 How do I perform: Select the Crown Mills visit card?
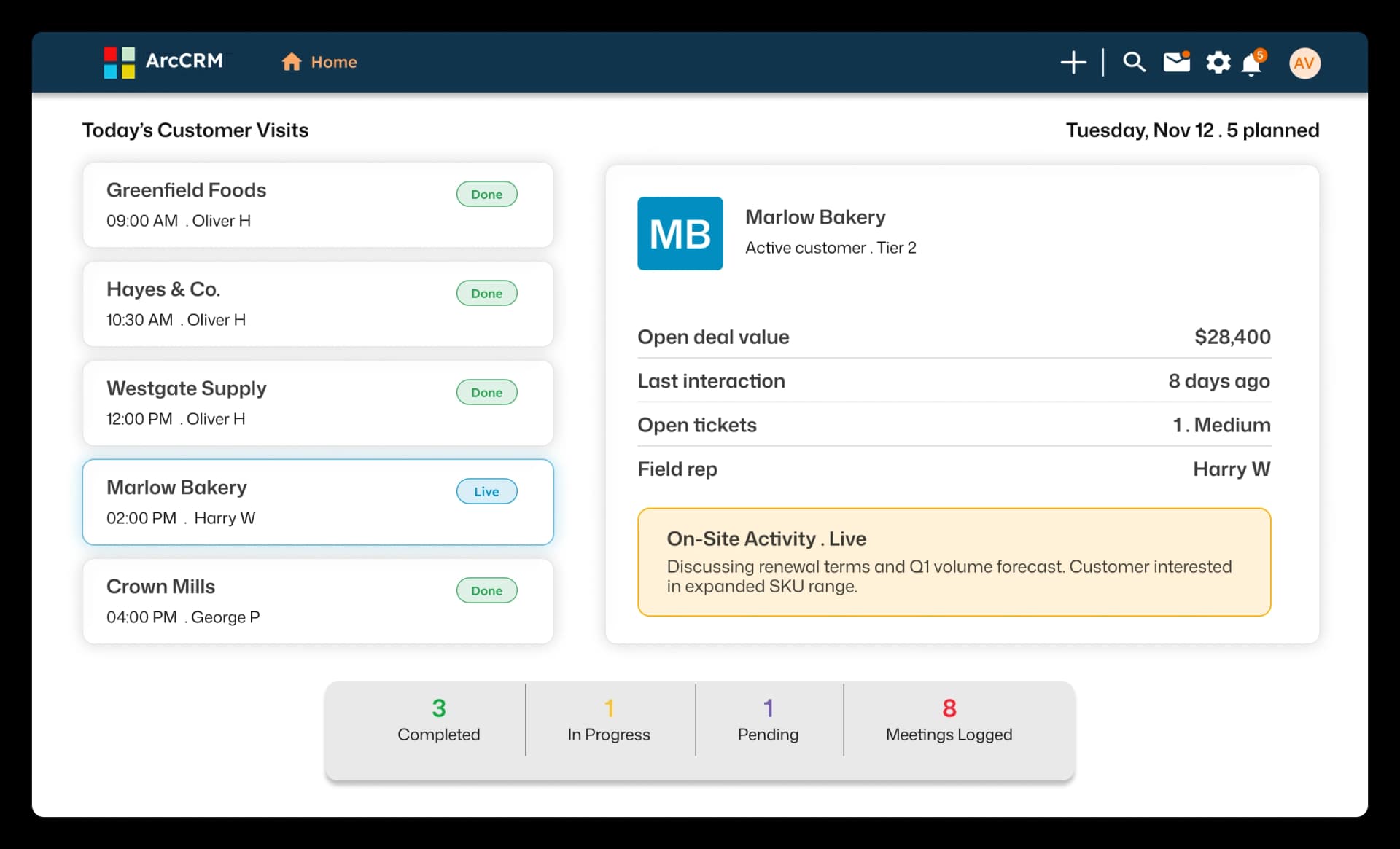coord(318,601)
